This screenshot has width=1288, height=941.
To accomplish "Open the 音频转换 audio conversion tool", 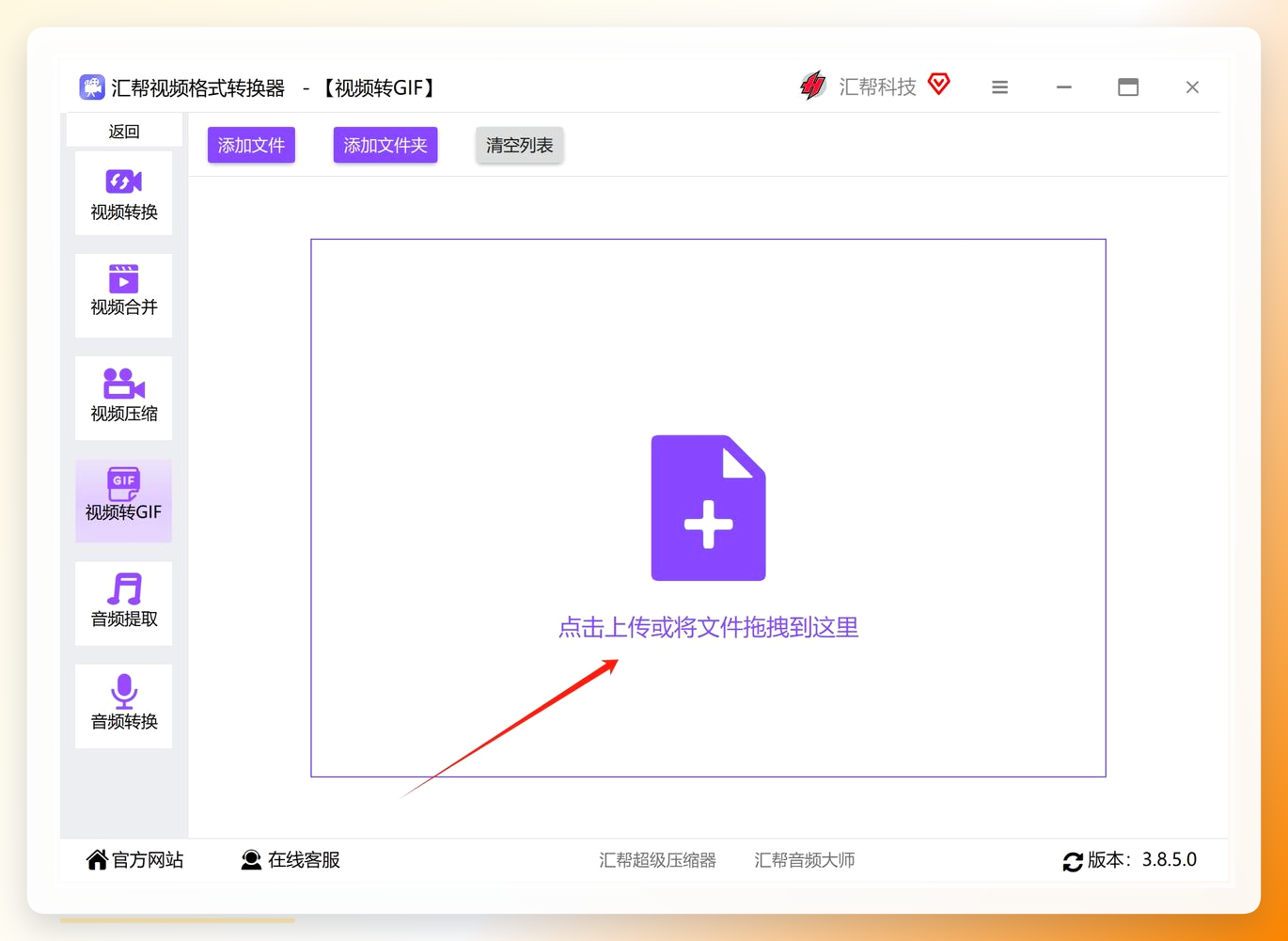I will coord(123,706).
